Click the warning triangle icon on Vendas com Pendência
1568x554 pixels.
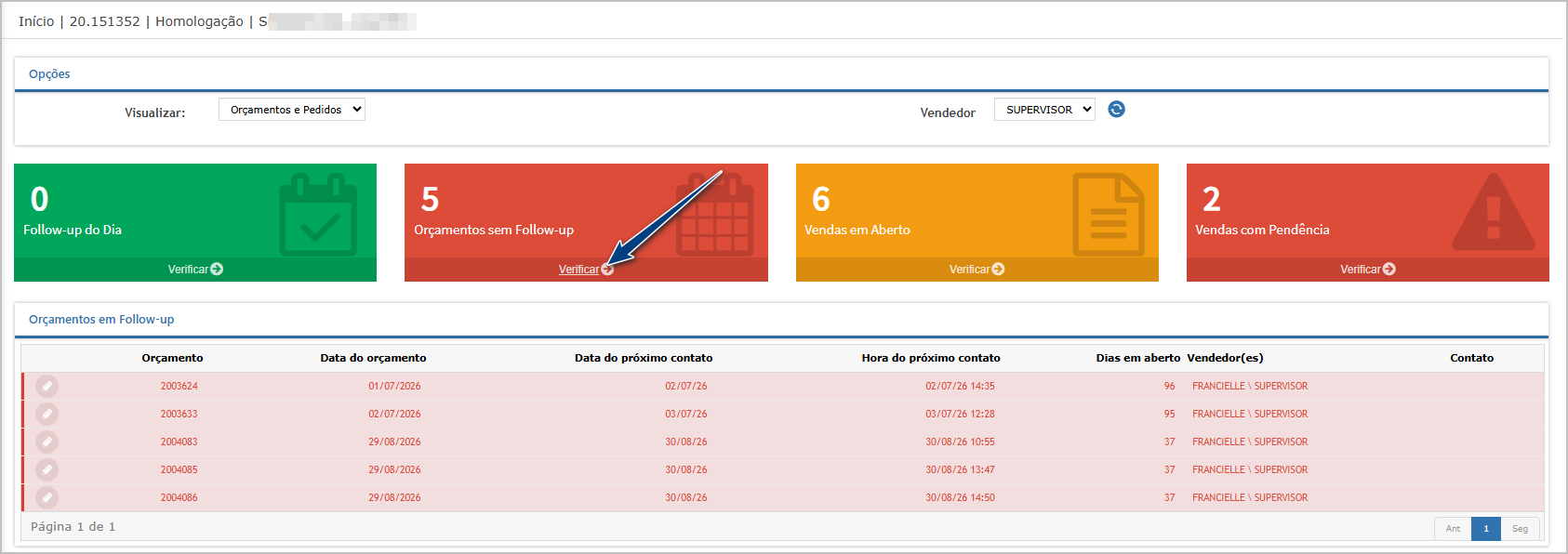click(x=1494, y=212)
